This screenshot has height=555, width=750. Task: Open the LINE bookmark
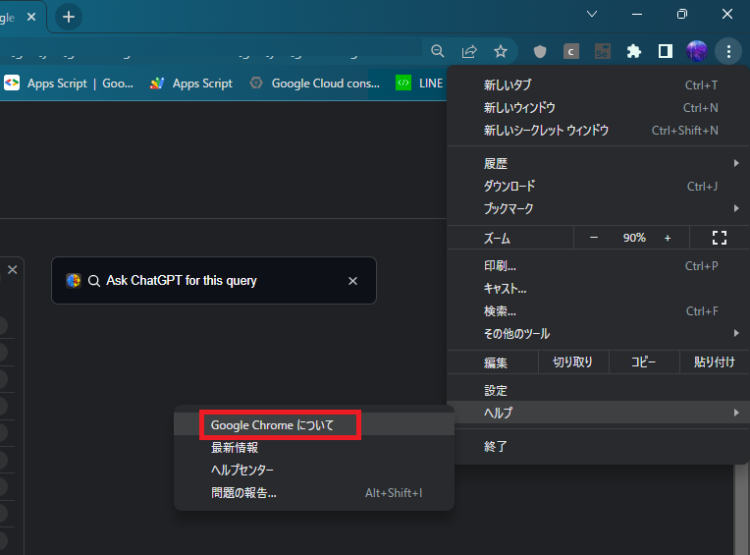pos(420,83)
